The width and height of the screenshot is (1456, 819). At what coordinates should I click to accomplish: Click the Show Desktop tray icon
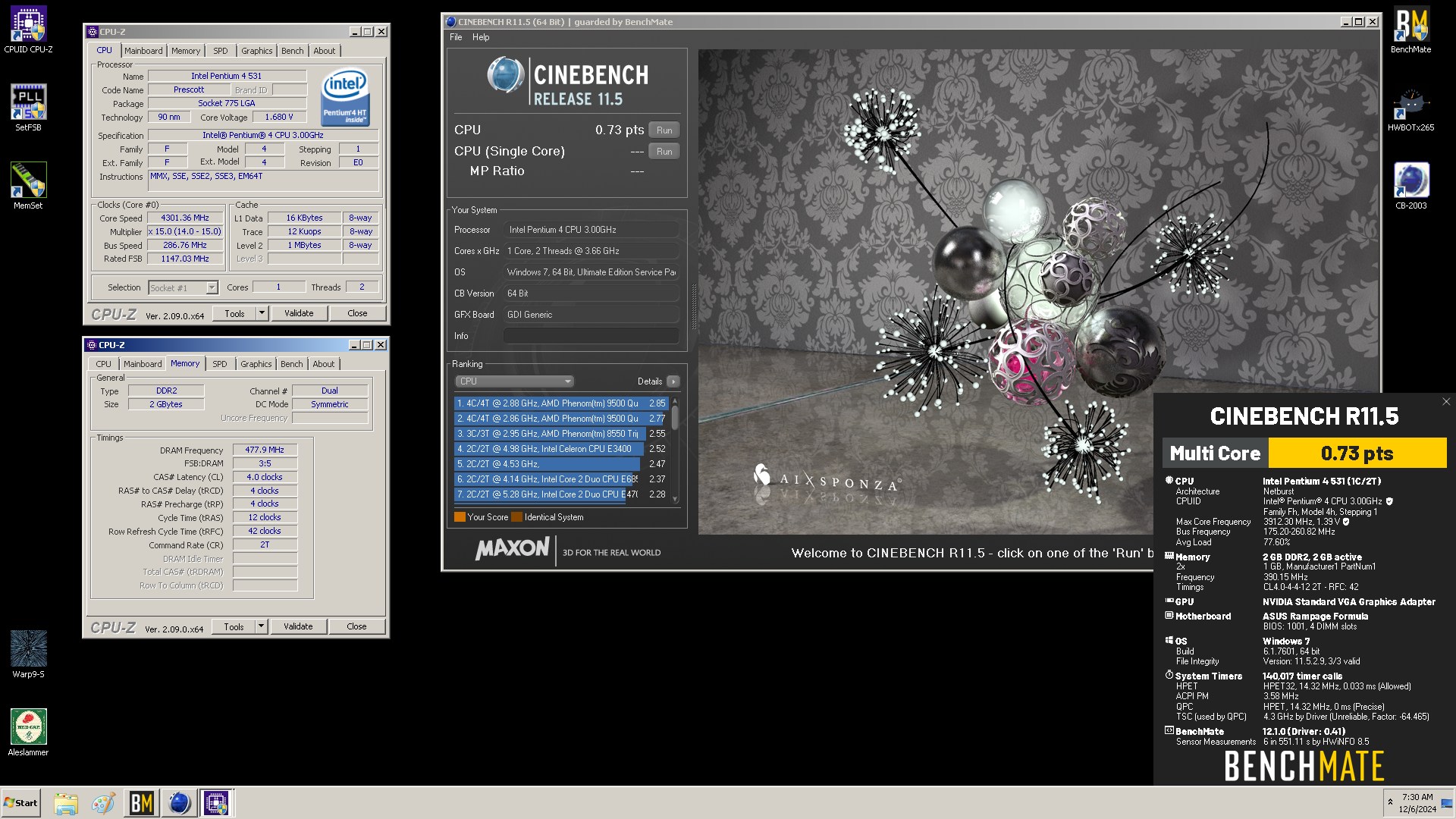1447,803
